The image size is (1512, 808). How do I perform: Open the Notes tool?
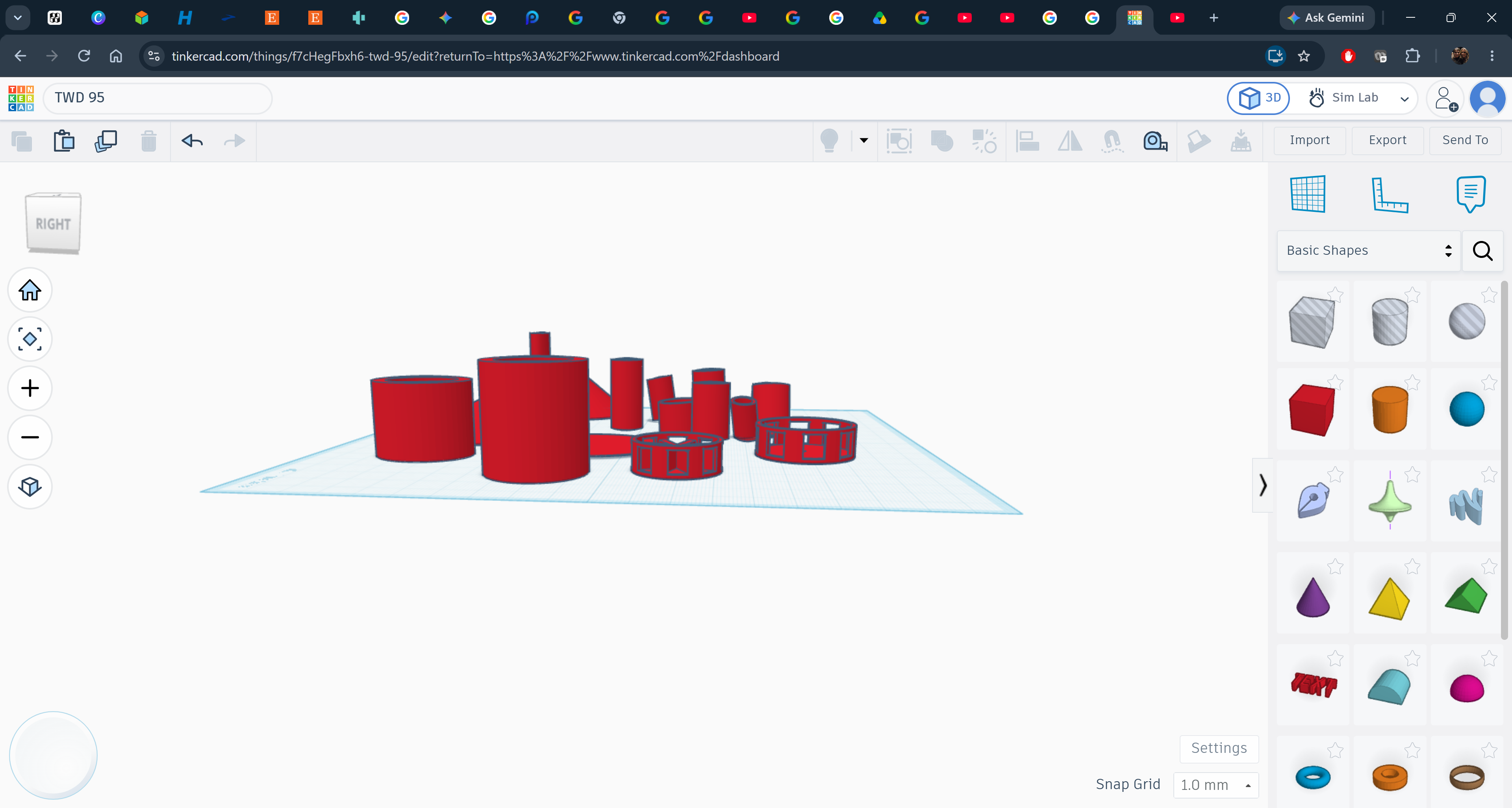click(1471, 194)
